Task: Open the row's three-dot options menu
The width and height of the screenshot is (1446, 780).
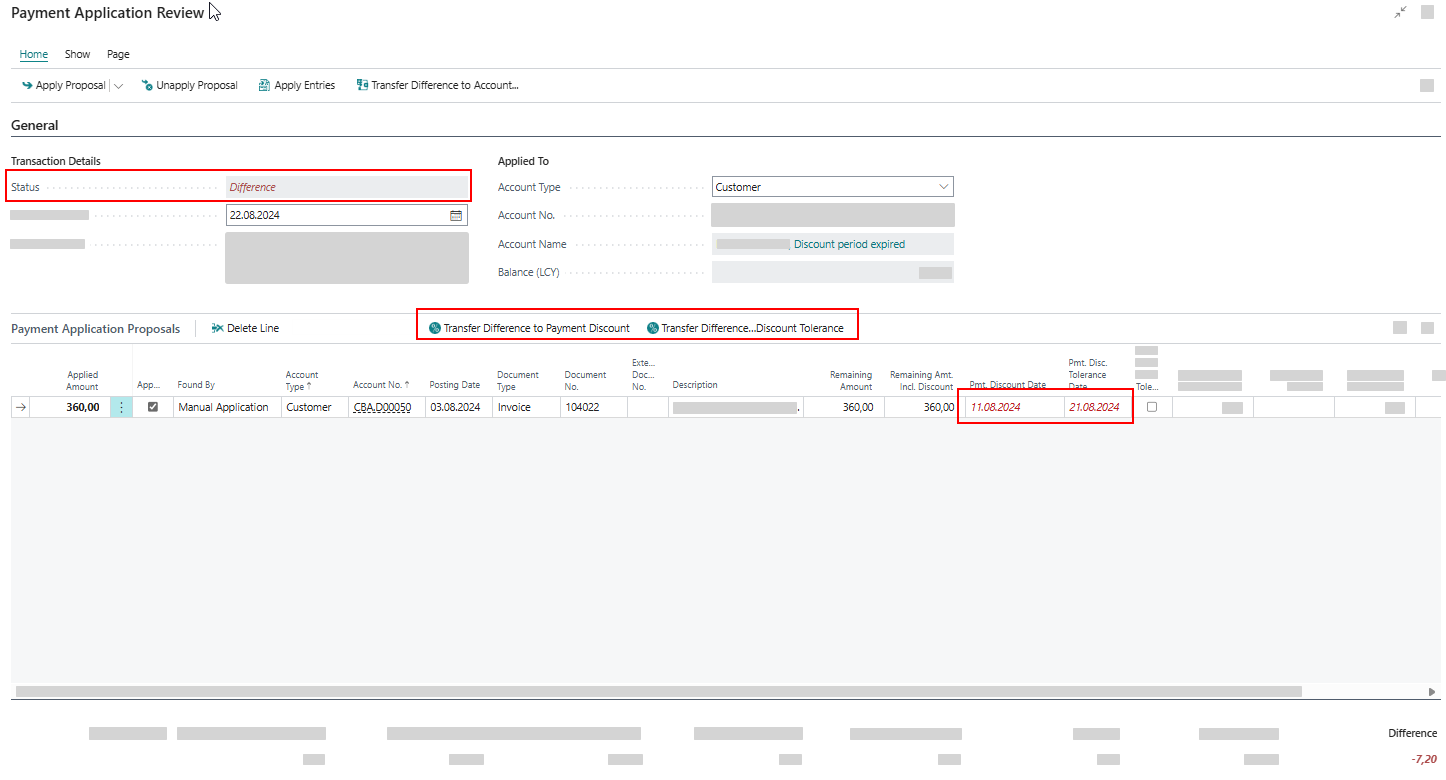Action: pyautogui.click(x=121, y=407)
